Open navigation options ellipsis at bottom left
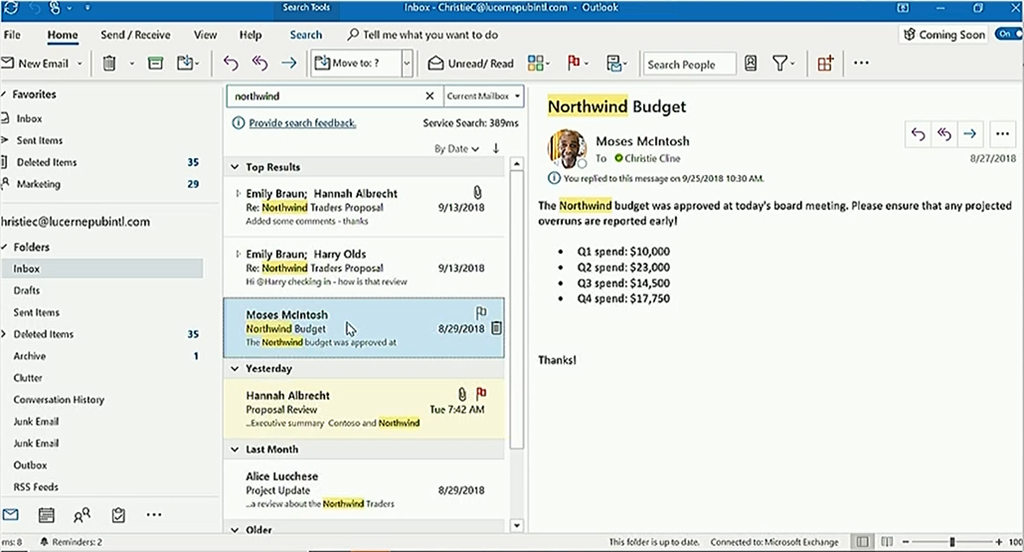1024x552 pixels. coord(154,515)
